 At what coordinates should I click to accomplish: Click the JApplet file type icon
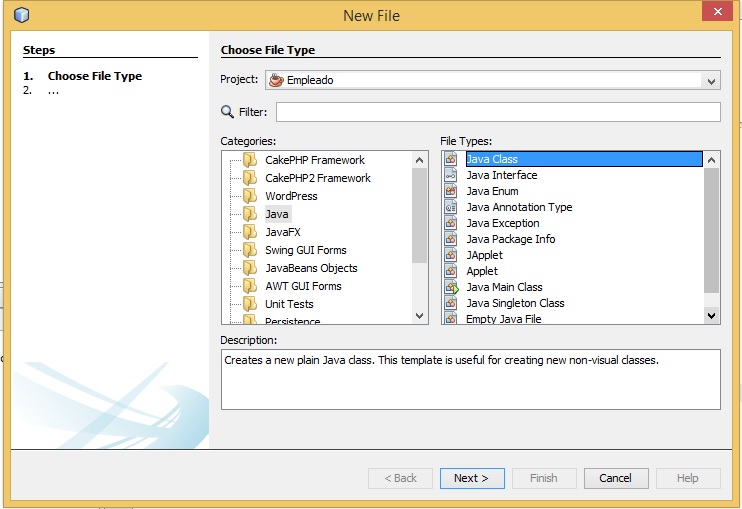coord(450,255)
